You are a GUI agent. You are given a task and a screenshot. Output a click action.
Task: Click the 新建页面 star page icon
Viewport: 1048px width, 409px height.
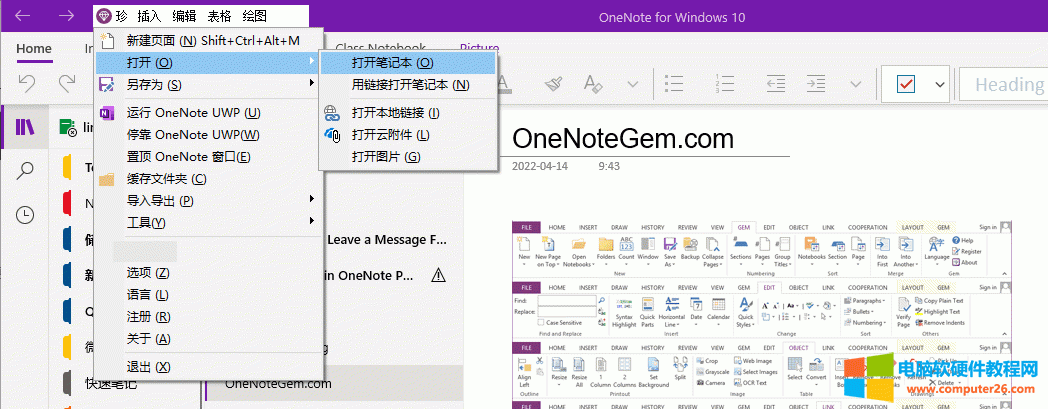(106, 40)
